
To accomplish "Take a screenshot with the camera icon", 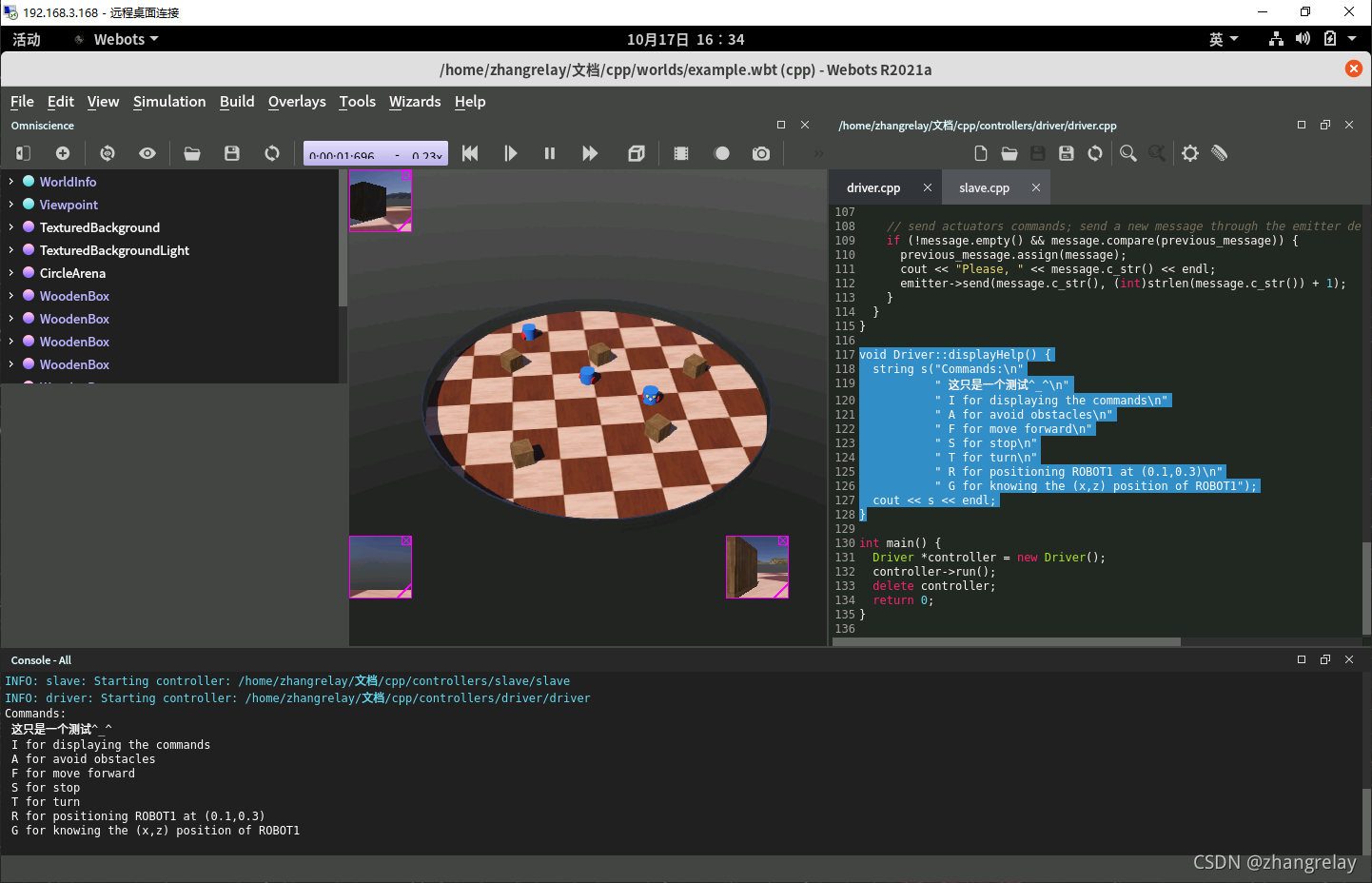I will coord(761,153).
